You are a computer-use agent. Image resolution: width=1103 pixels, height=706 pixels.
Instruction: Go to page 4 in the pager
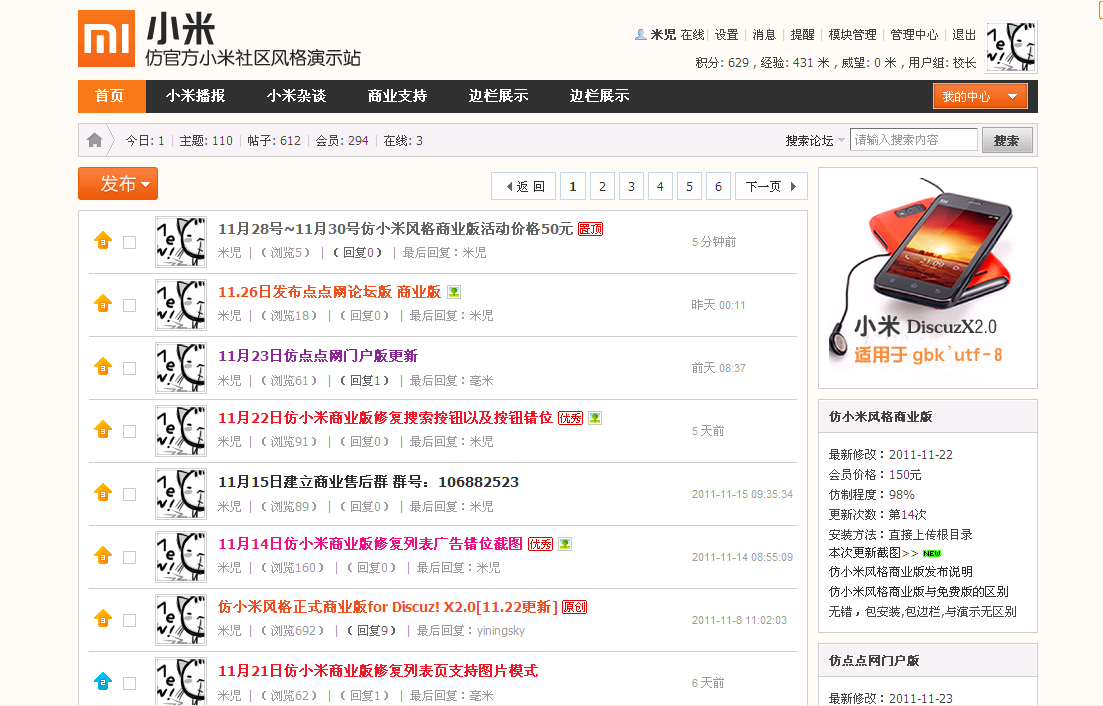(x=660, y=186)
